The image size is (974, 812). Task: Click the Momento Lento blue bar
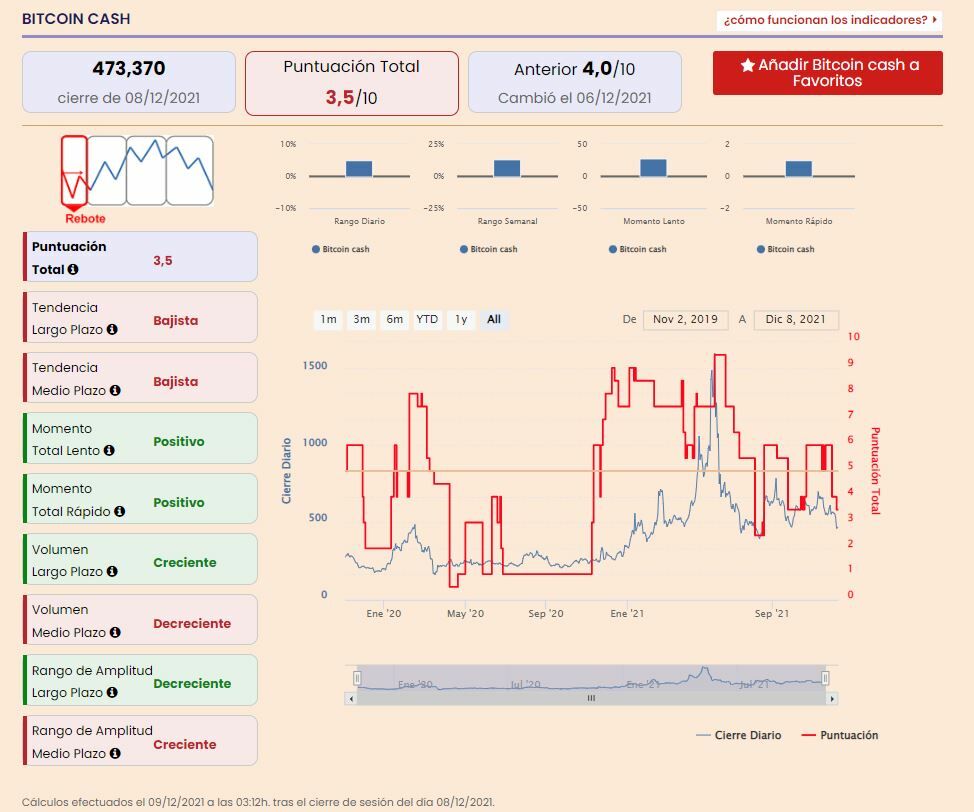coord(653,168)
